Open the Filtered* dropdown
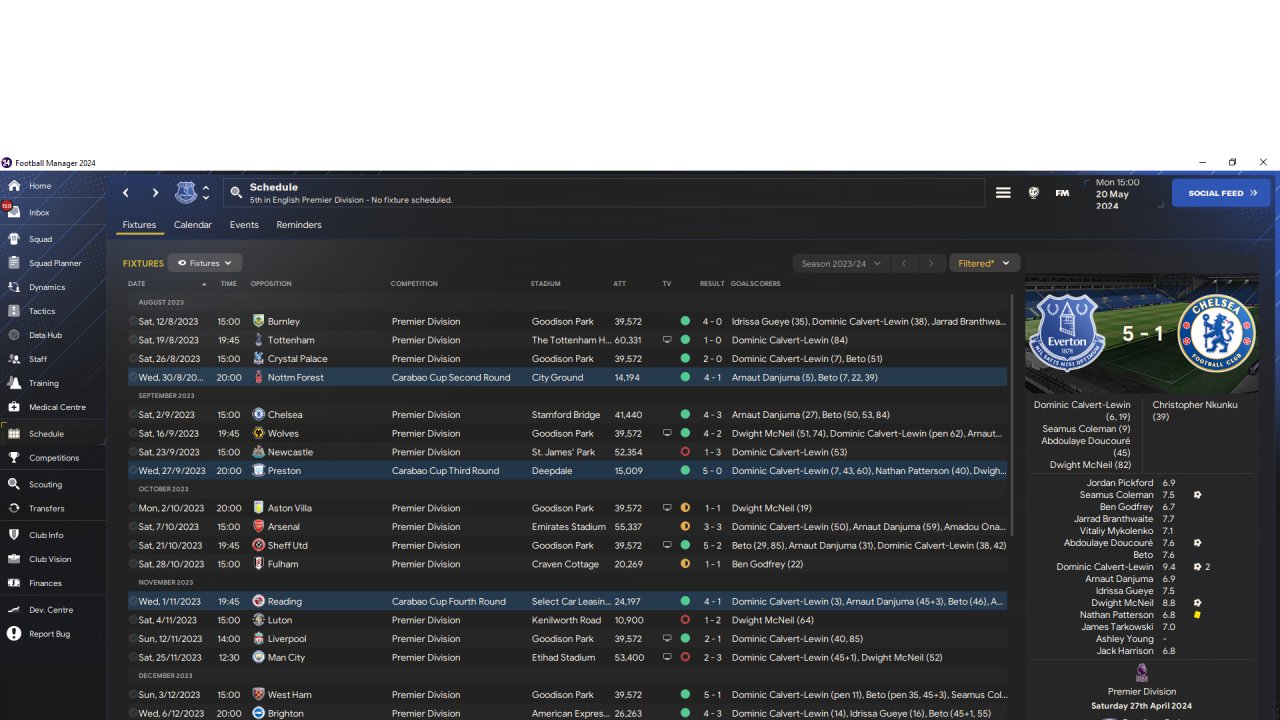This screenshot has height=720, width=1280. click(x=984, y=263)
